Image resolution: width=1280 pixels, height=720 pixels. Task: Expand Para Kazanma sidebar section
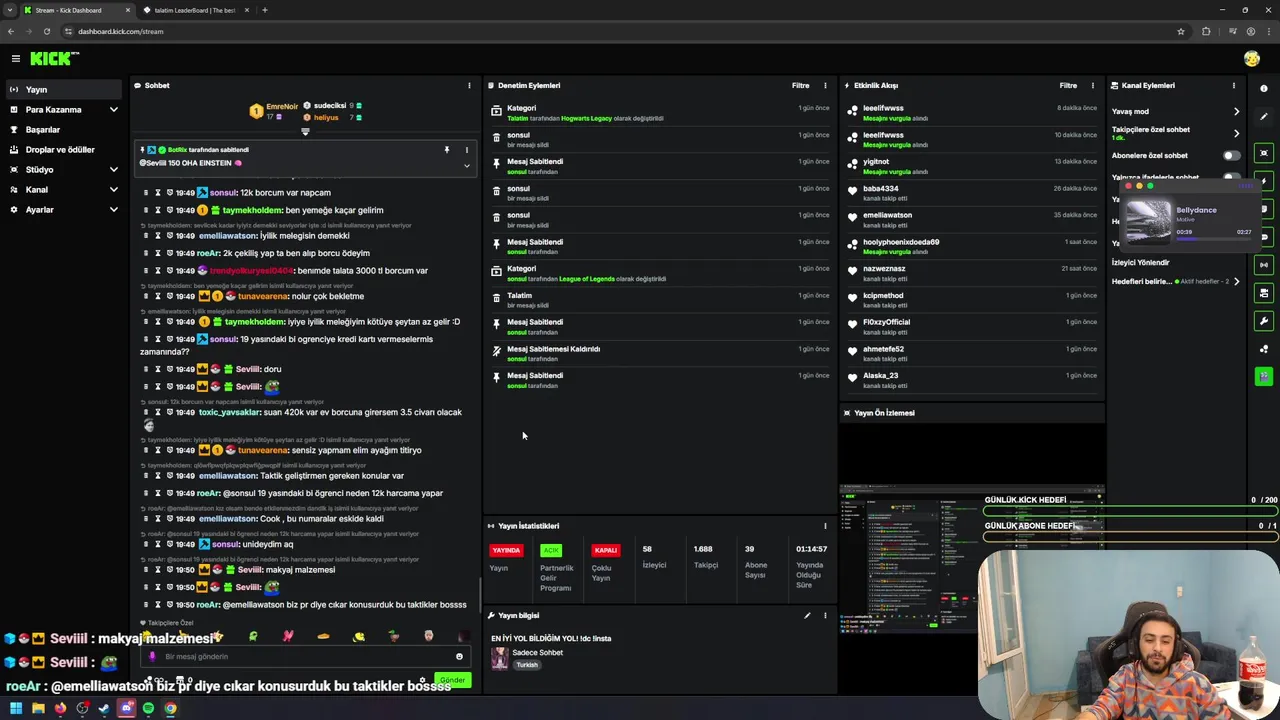(x=113, y=110)
